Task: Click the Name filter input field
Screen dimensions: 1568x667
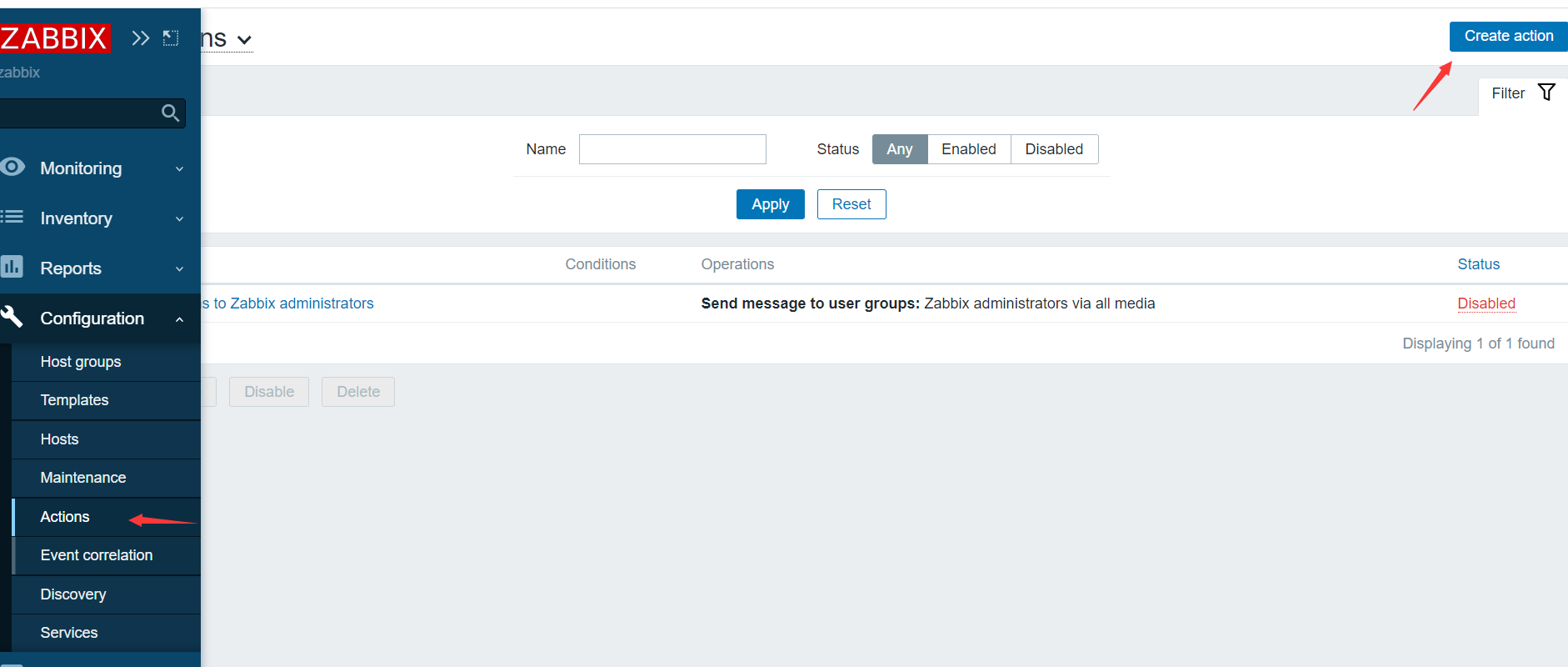Action: (672, 149)
